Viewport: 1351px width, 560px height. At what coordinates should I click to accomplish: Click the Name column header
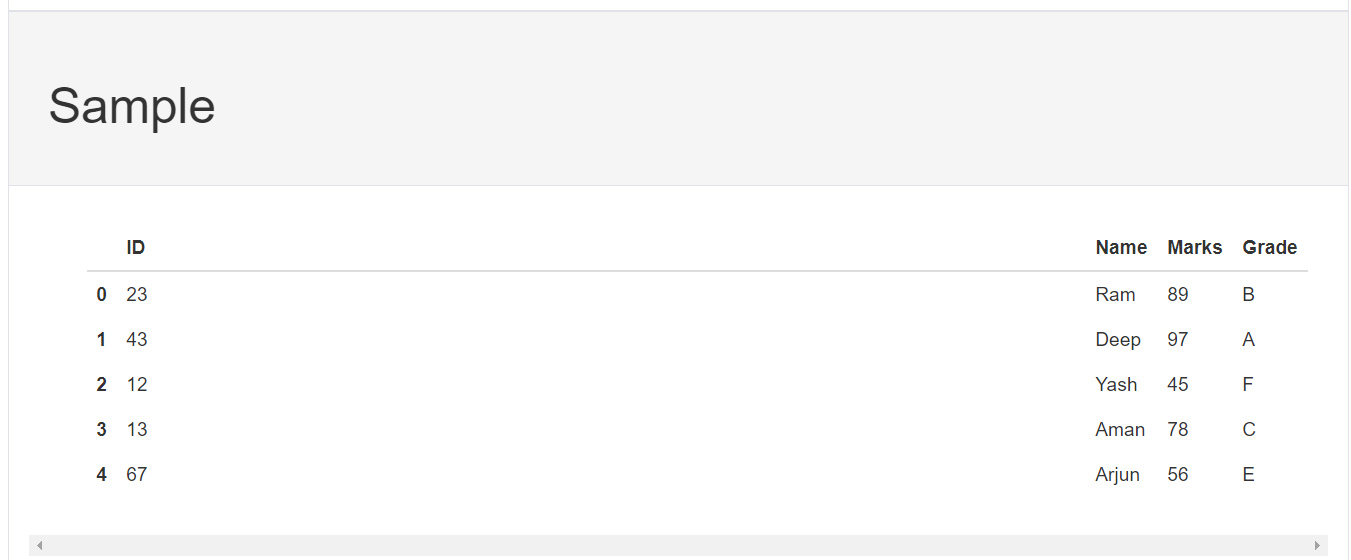pos(1121,248)
